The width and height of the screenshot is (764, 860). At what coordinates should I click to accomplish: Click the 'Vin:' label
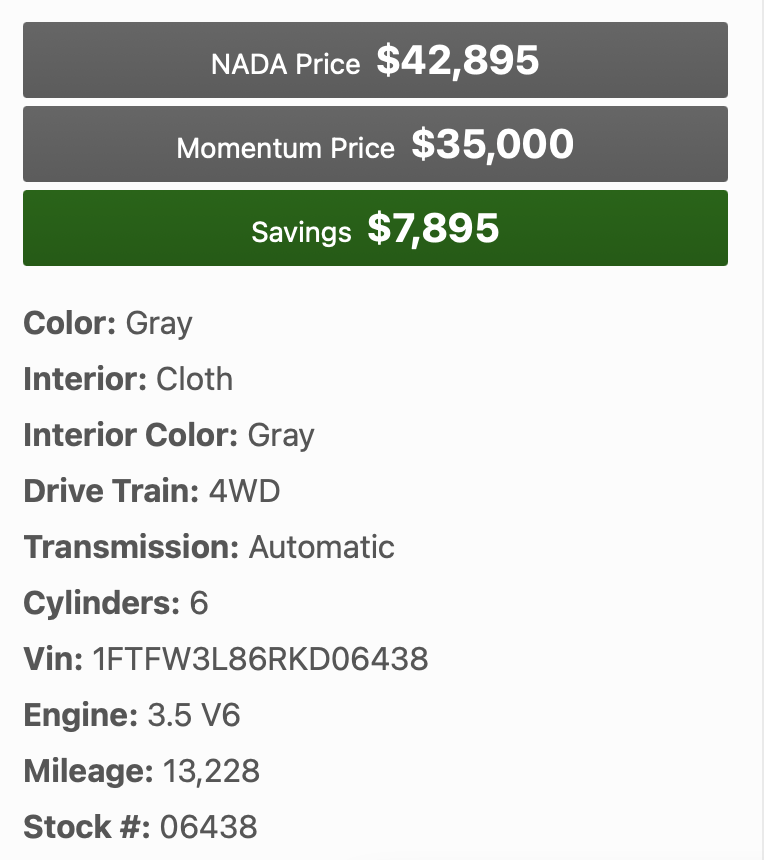[x=53, y=659]
